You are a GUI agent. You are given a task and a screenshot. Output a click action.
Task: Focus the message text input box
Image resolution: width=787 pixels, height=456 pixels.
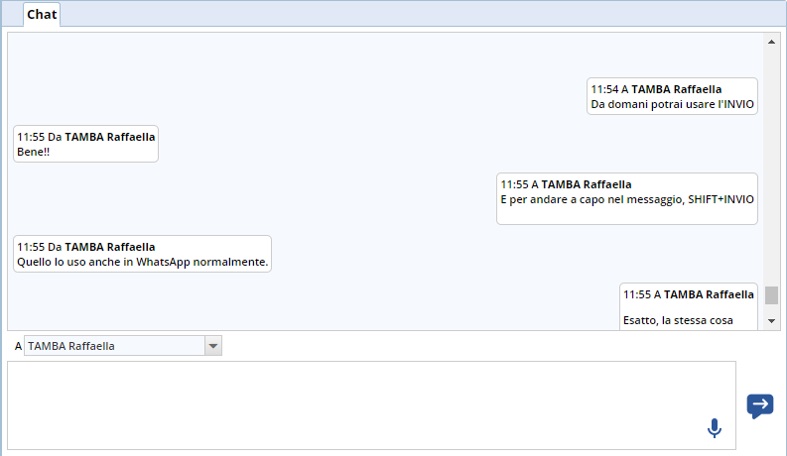[x=370, y=405]
